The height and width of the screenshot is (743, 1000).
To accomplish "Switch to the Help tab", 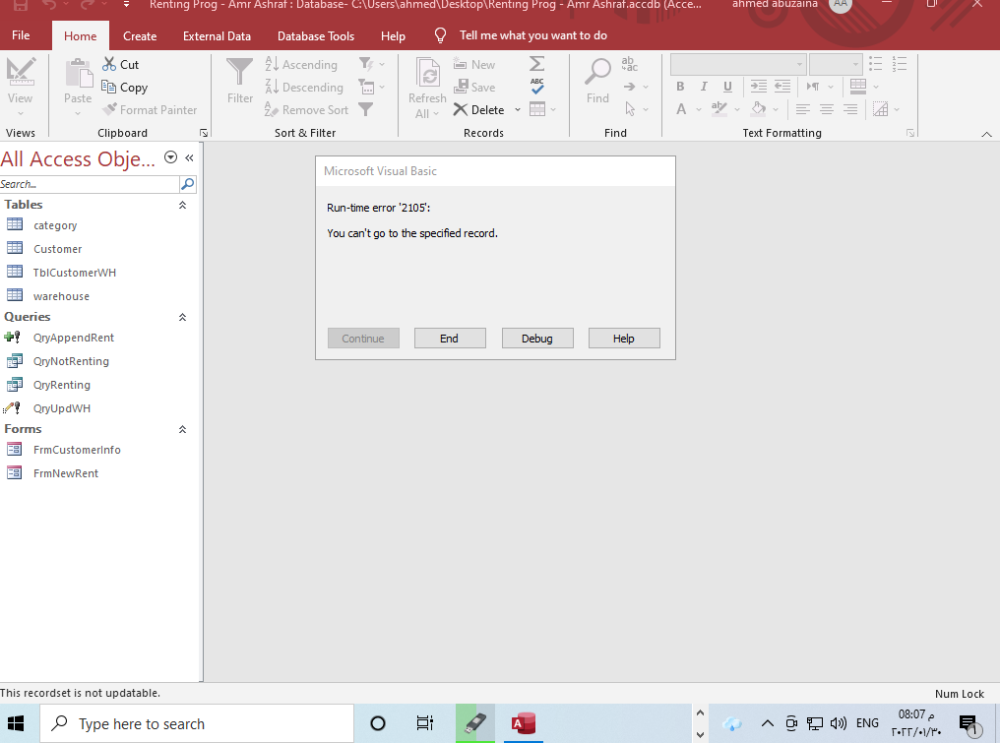I will 393,36.
